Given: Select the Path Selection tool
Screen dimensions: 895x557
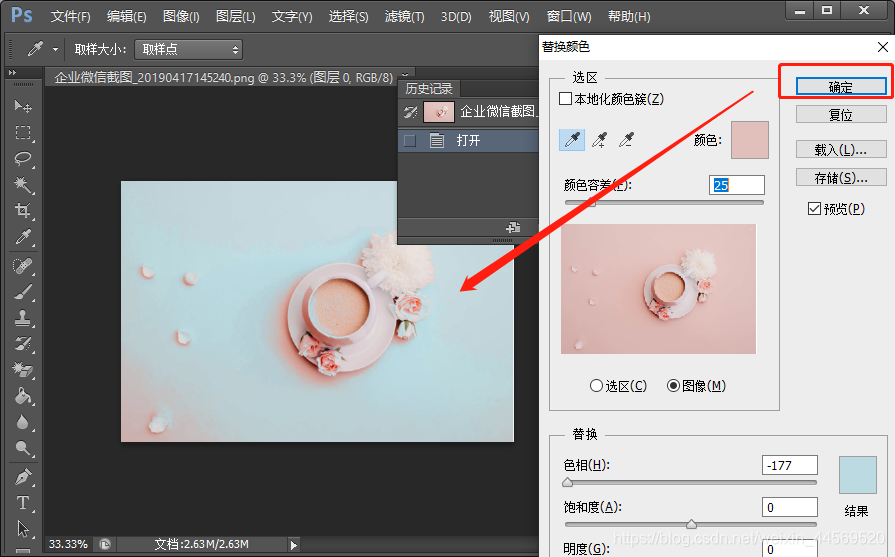Looking at the screenshot, I should [23, 528].
